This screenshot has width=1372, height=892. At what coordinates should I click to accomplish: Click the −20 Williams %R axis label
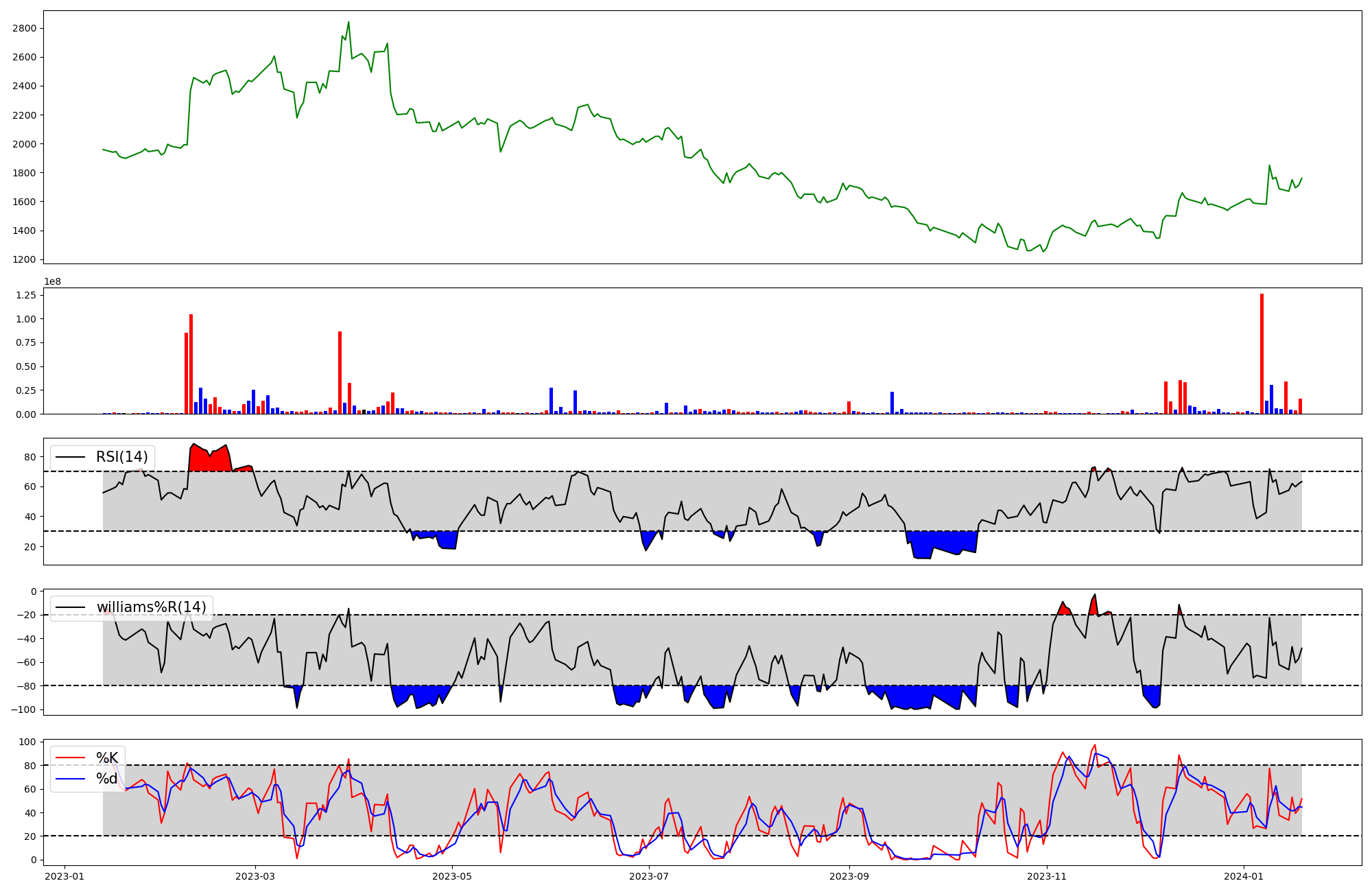(x=25, y=615)
